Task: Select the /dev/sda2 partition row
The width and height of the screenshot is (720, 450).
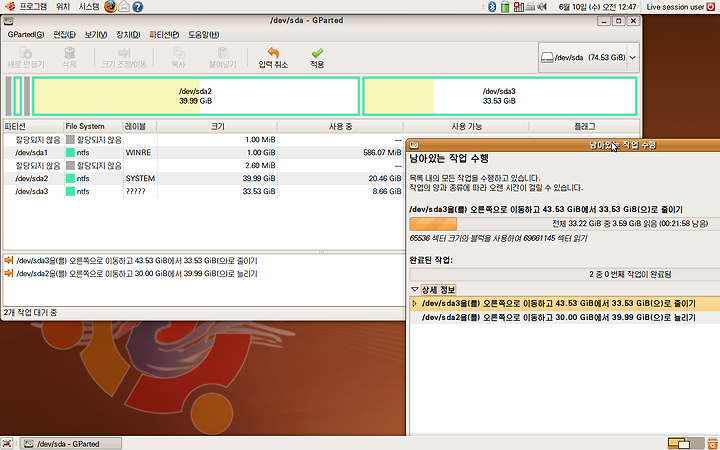Action: click(x=204, y=178)
